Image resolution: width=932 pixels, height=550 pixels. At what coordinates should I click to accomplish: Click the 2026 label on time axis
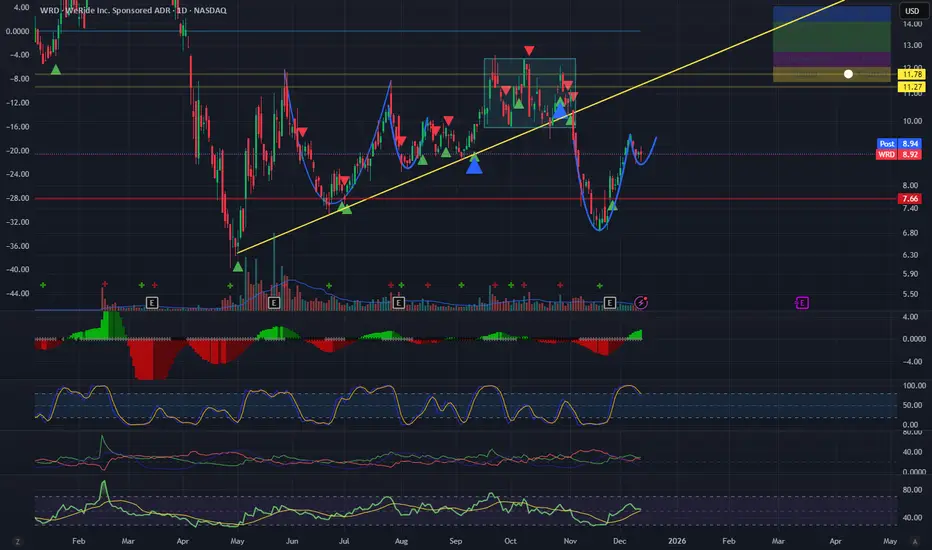point(676,541)
